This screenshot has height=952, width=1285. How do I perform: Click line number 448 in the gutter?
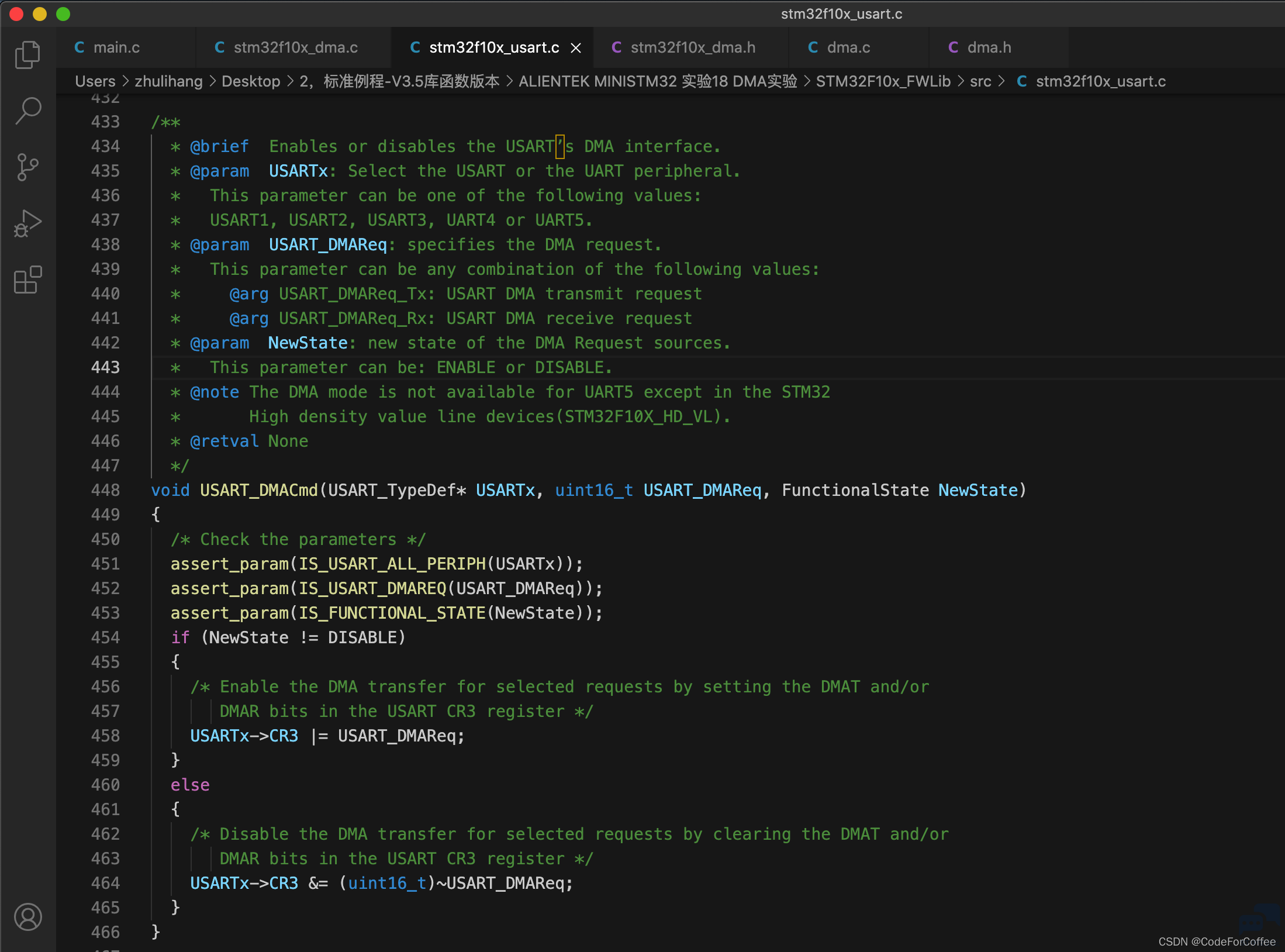pyautogui.click(x=105, y=490)
